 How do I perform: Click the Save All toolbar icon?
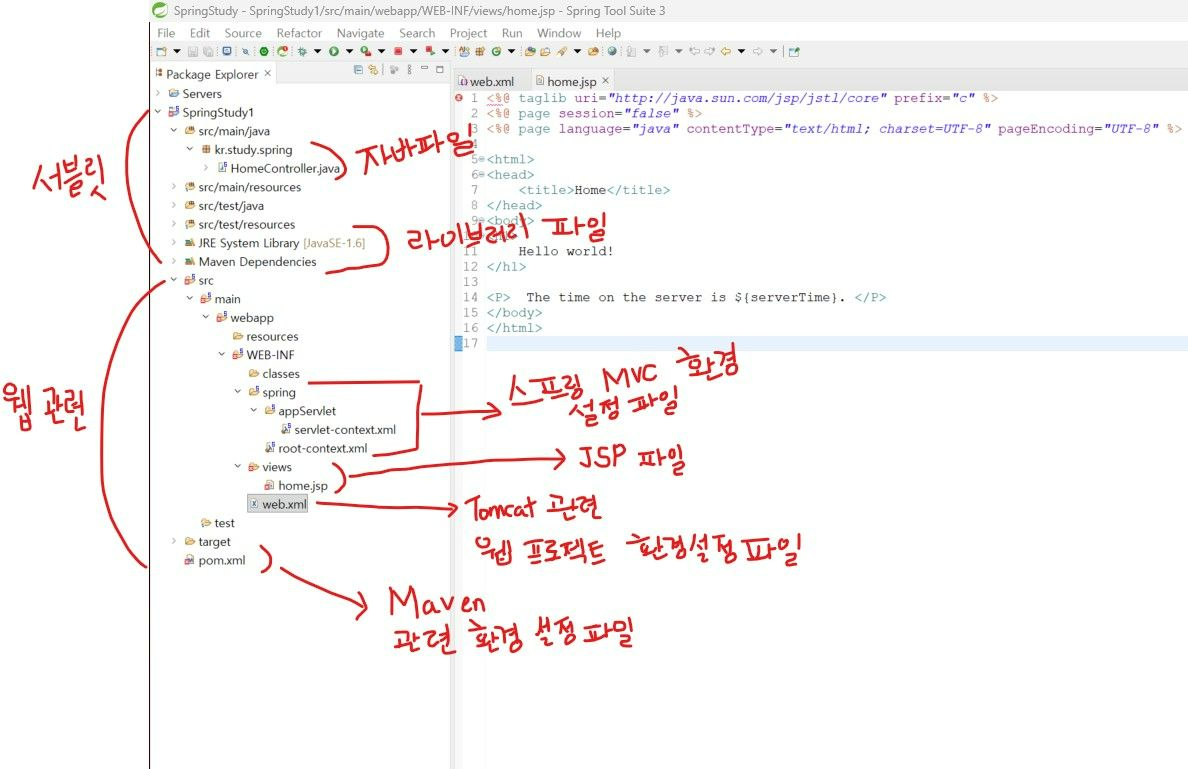208,52
